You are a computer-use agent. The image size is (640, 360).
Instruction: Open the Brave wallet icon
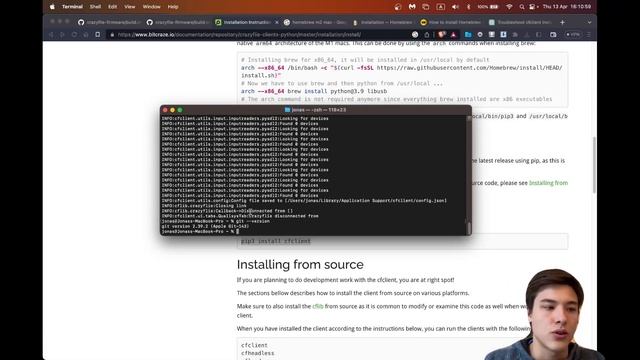553,35
